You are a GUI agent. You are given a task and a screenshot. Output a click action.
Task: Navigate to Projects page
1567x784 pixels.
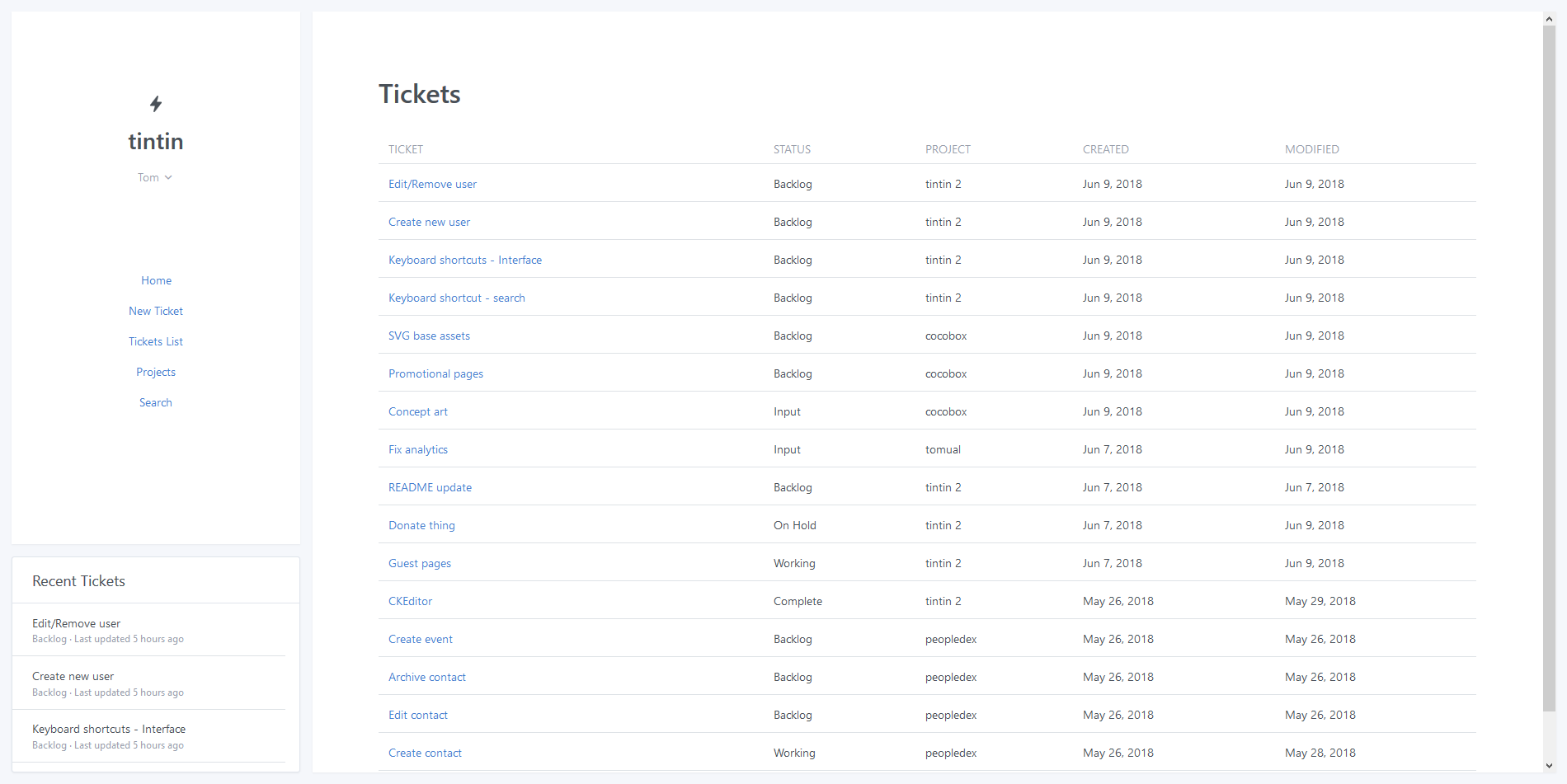(x=156, y=372)
